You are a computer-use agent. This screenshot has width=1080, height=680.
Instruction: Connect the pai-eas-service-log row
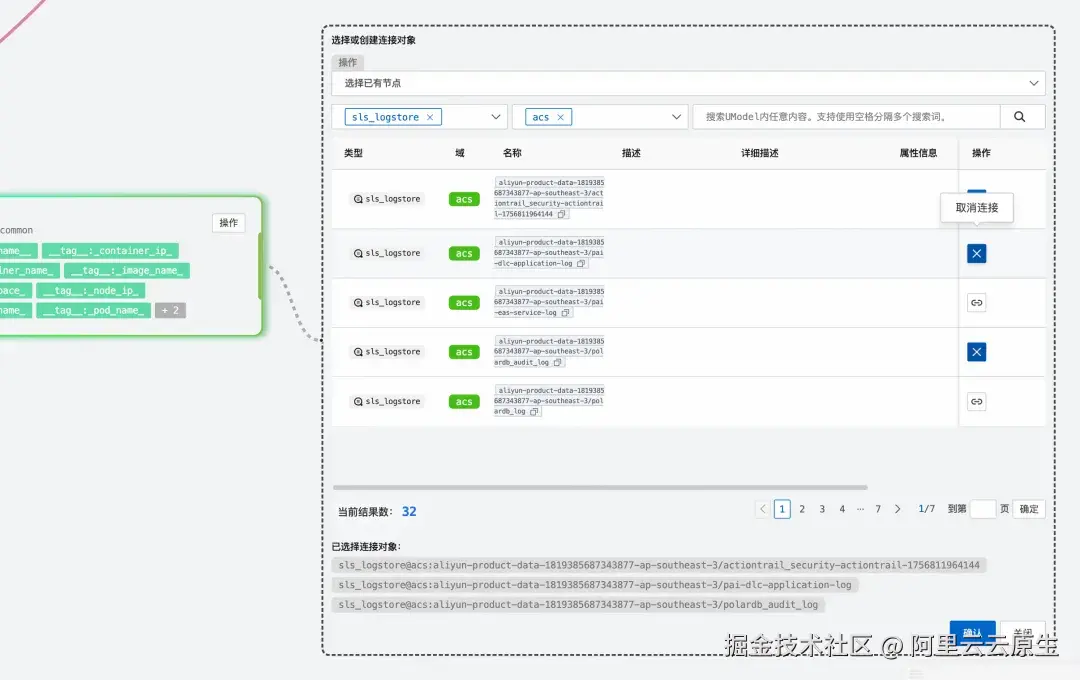(x=977, y=302)
